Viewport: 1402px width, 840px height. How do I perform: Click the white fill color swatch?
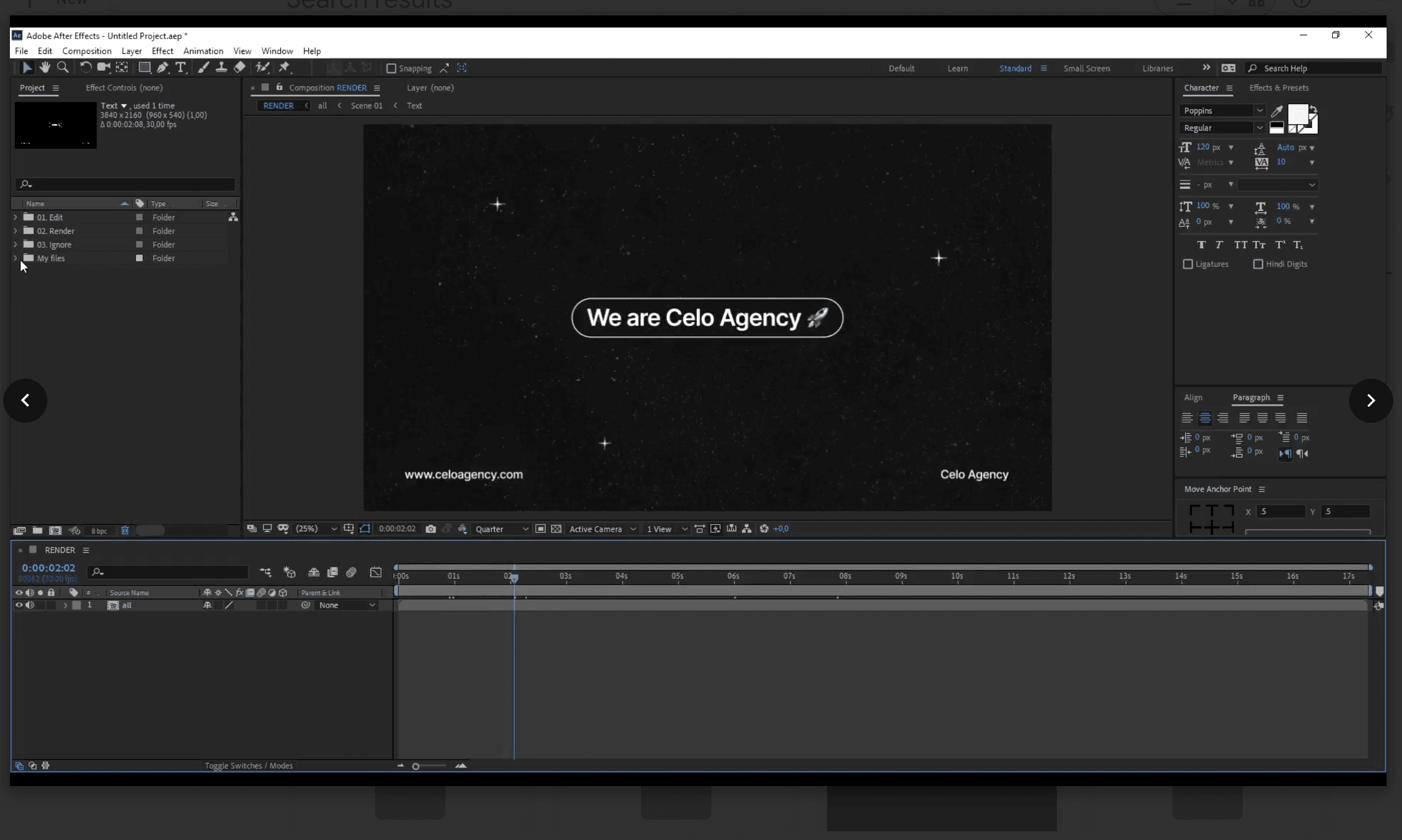[x=1297, y=114]
